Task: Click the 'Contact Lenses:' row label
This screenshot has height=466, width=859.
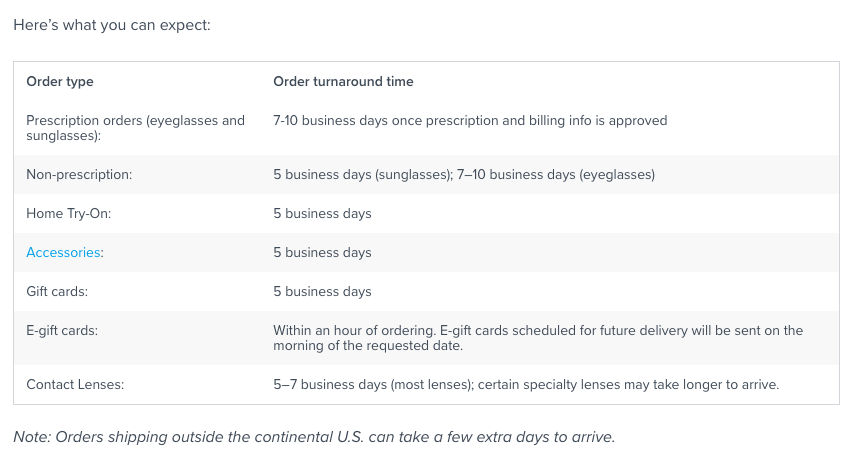Action: (75, 384)
